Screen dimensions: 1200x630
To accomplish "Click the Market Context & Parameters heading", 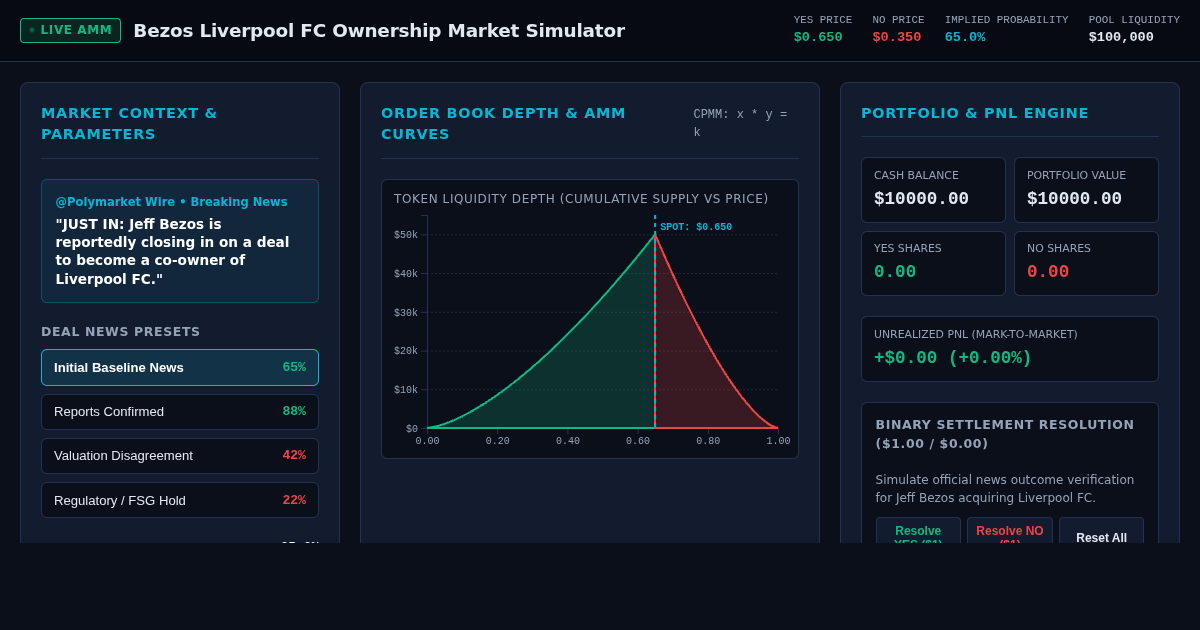I will (129, 124).
